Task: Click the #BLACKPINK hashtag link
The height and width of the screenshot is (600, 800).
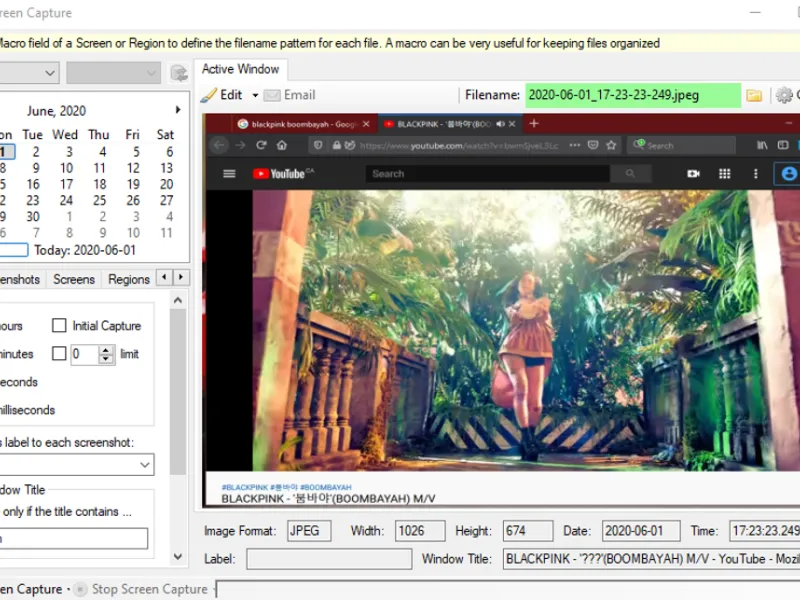Action: coord(245,488)
